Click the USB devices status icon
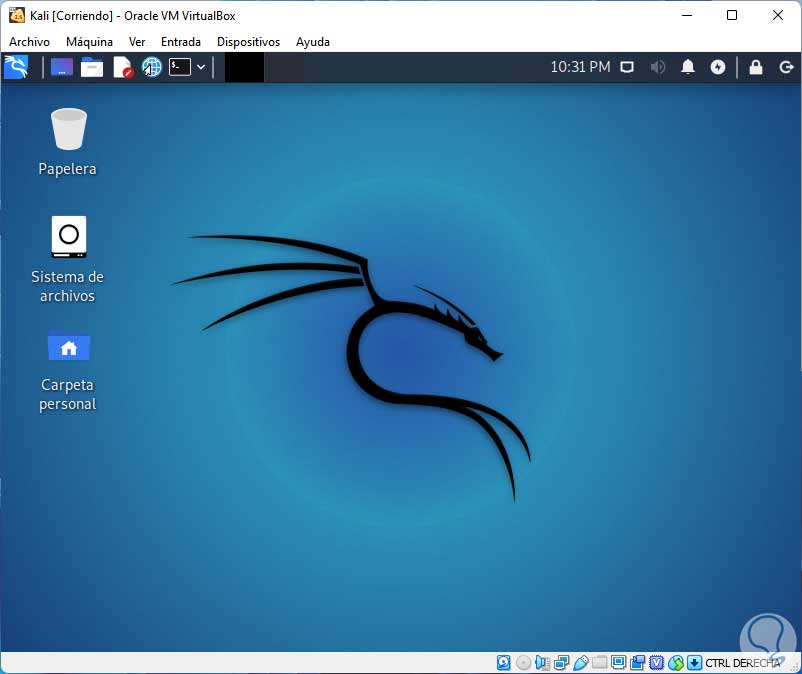Image resolution: width=802 pixels, height=674 pixels. coord(581,663)
